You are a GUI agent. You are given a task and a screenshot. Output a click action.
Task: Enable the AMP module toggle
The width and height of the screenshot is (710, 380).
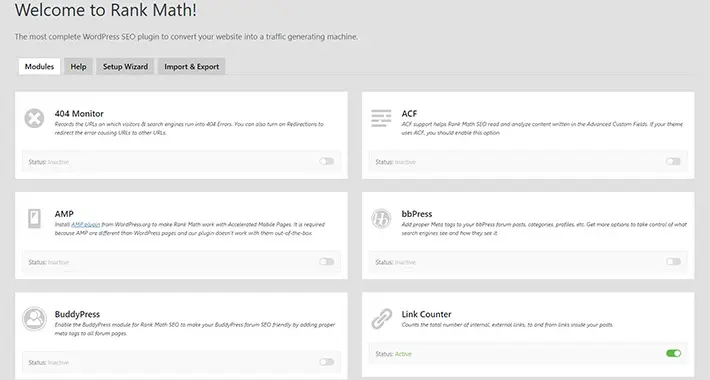tap(326, 262)
